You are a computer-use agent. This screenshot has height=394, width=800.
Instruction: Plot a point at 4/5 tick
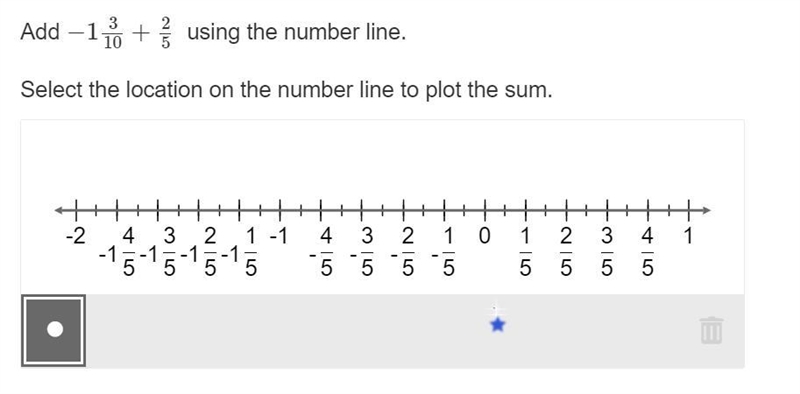(648, 210)
